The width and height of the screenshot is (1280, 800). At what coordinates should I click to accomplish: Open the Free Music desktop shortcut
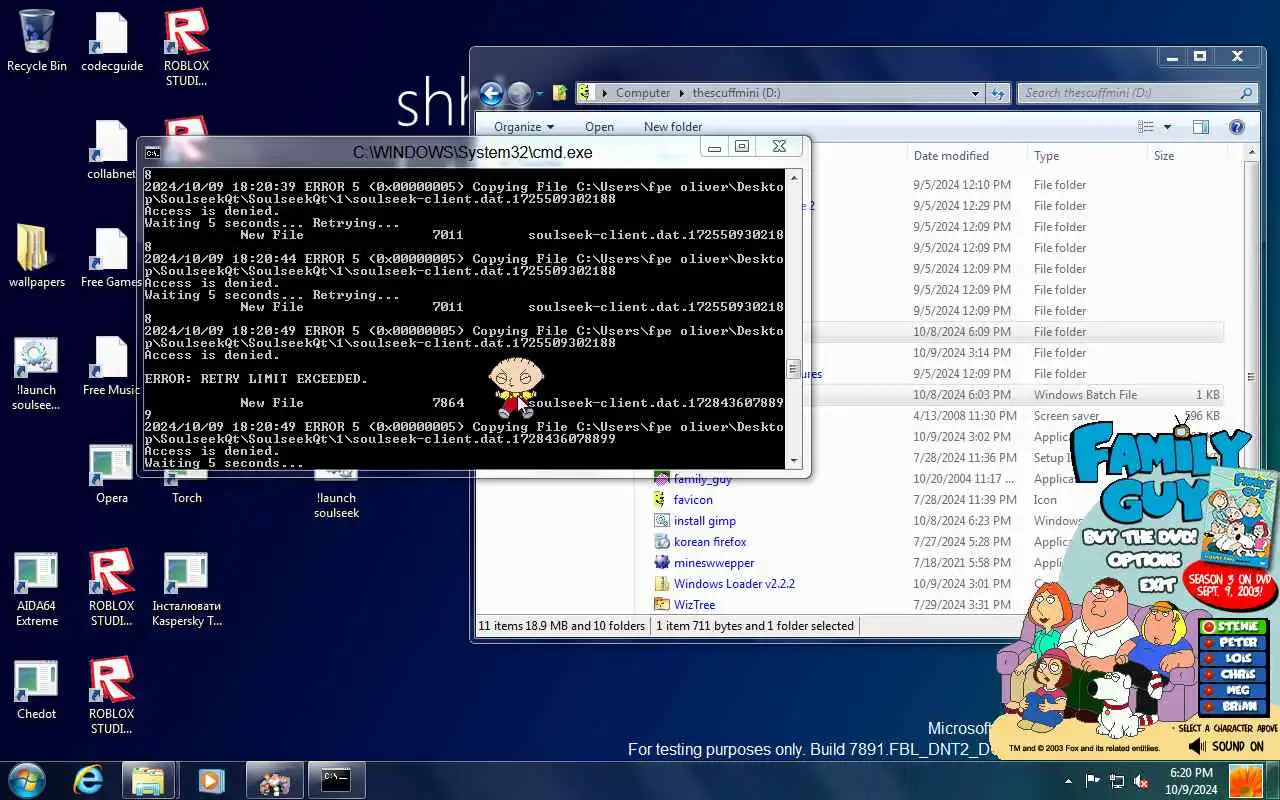coord(112,365)
